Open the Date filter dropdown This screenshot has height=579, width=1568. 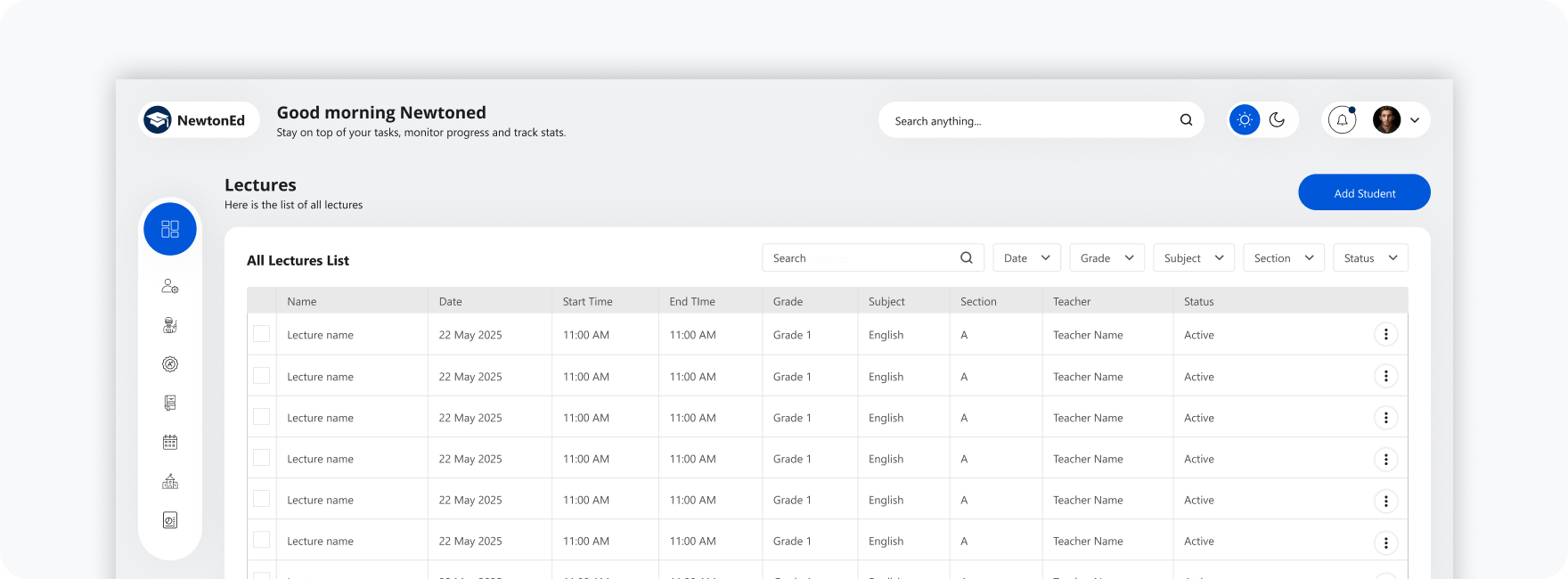tap(1026, 257)
